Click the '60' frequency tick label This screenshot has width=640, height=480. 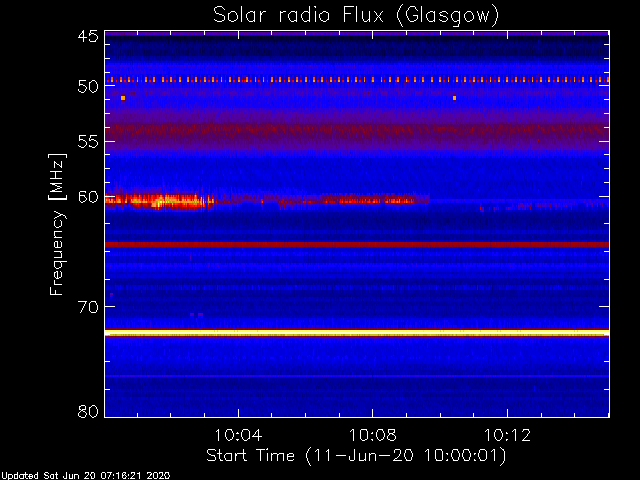(88, 197)
